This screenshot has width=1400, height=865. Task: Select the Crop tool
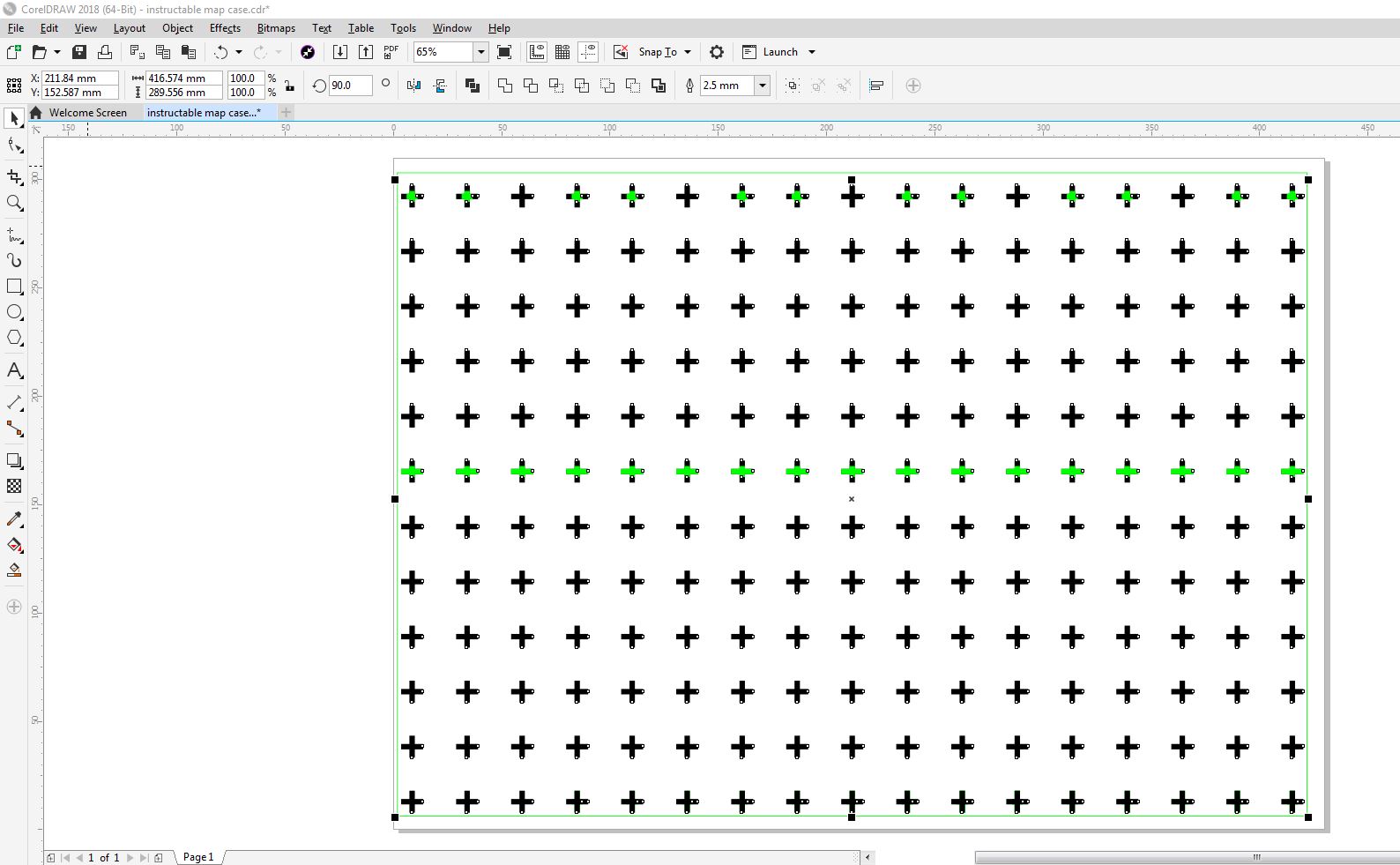pyautogui.click(x=14, y=177)
